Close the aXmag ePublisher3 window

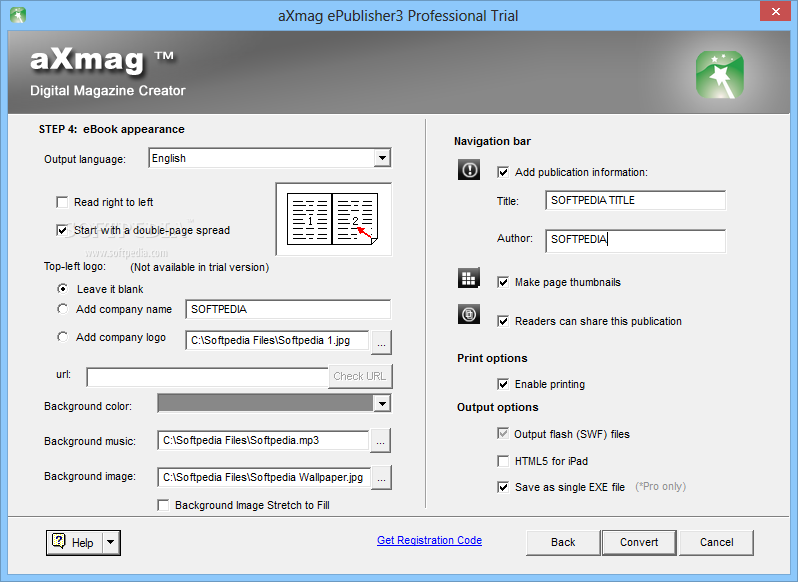pyautogui.click(x=775, y=11)
